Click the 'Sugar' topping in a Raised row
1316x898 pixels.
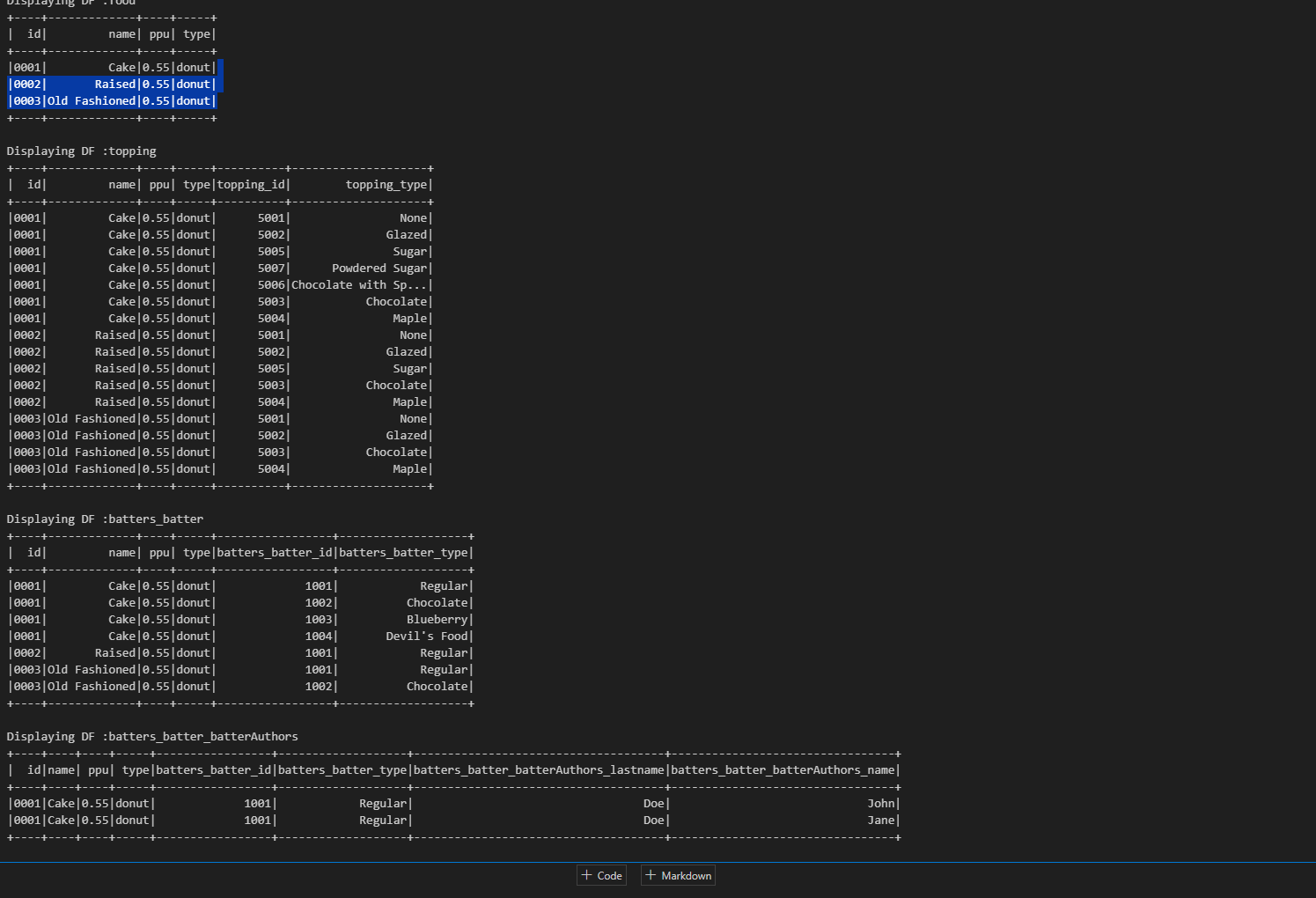click(410, 369)
